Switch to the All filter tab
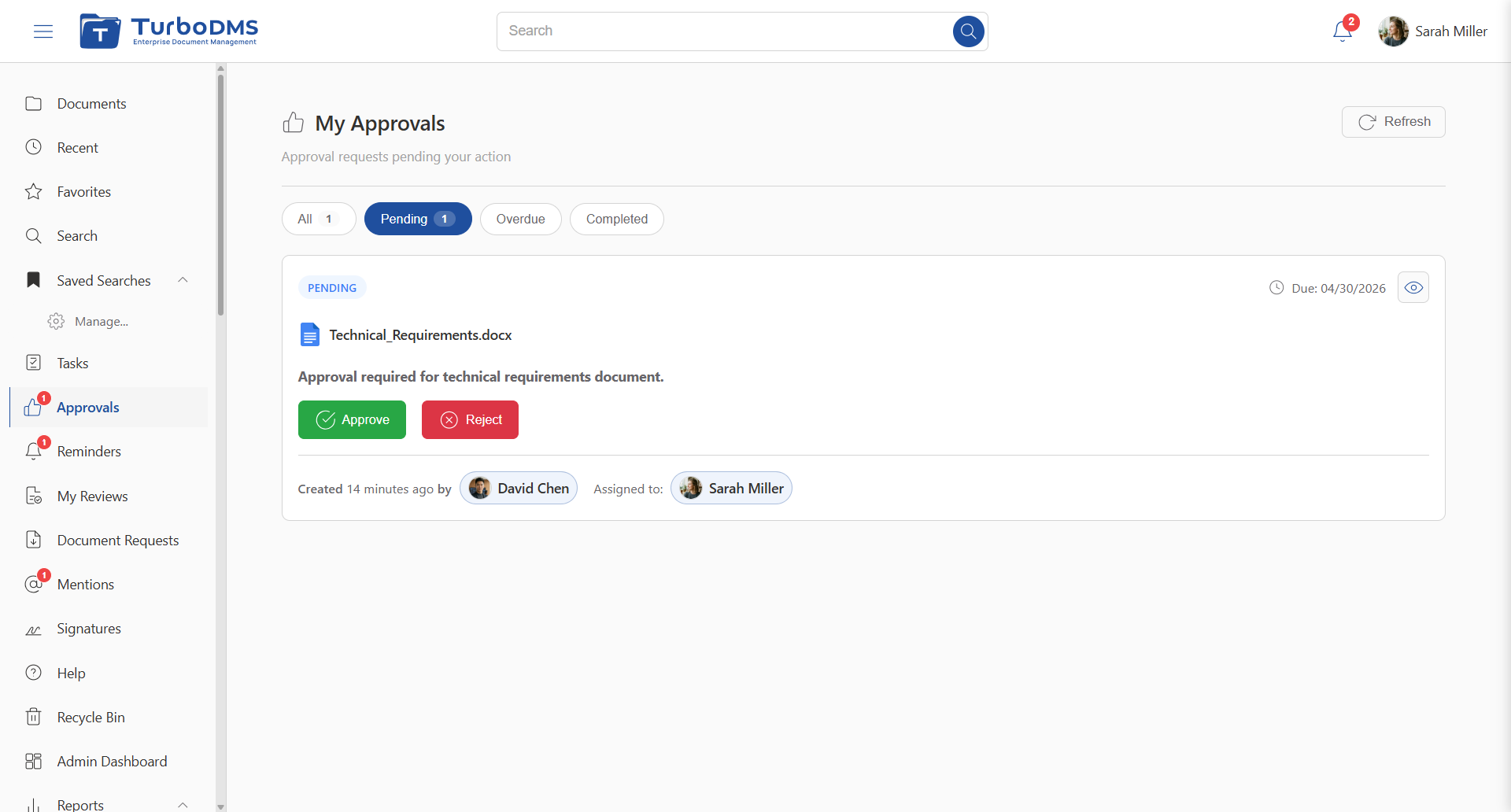 pyautogui.click(x=319, y=219)
